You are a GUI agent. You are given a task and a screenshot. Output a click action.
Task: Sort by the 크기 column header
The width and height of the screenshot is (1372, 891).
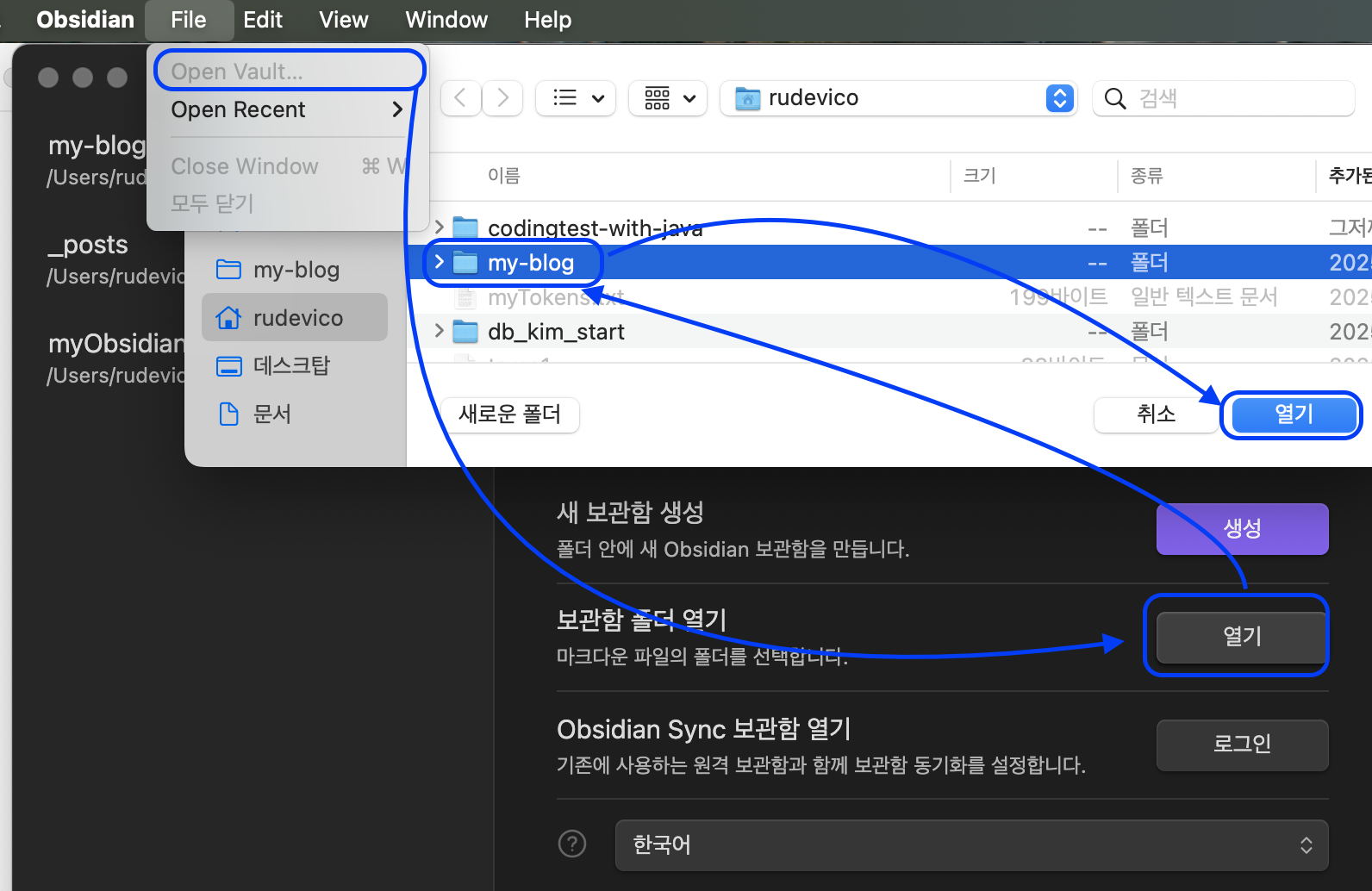979,176
